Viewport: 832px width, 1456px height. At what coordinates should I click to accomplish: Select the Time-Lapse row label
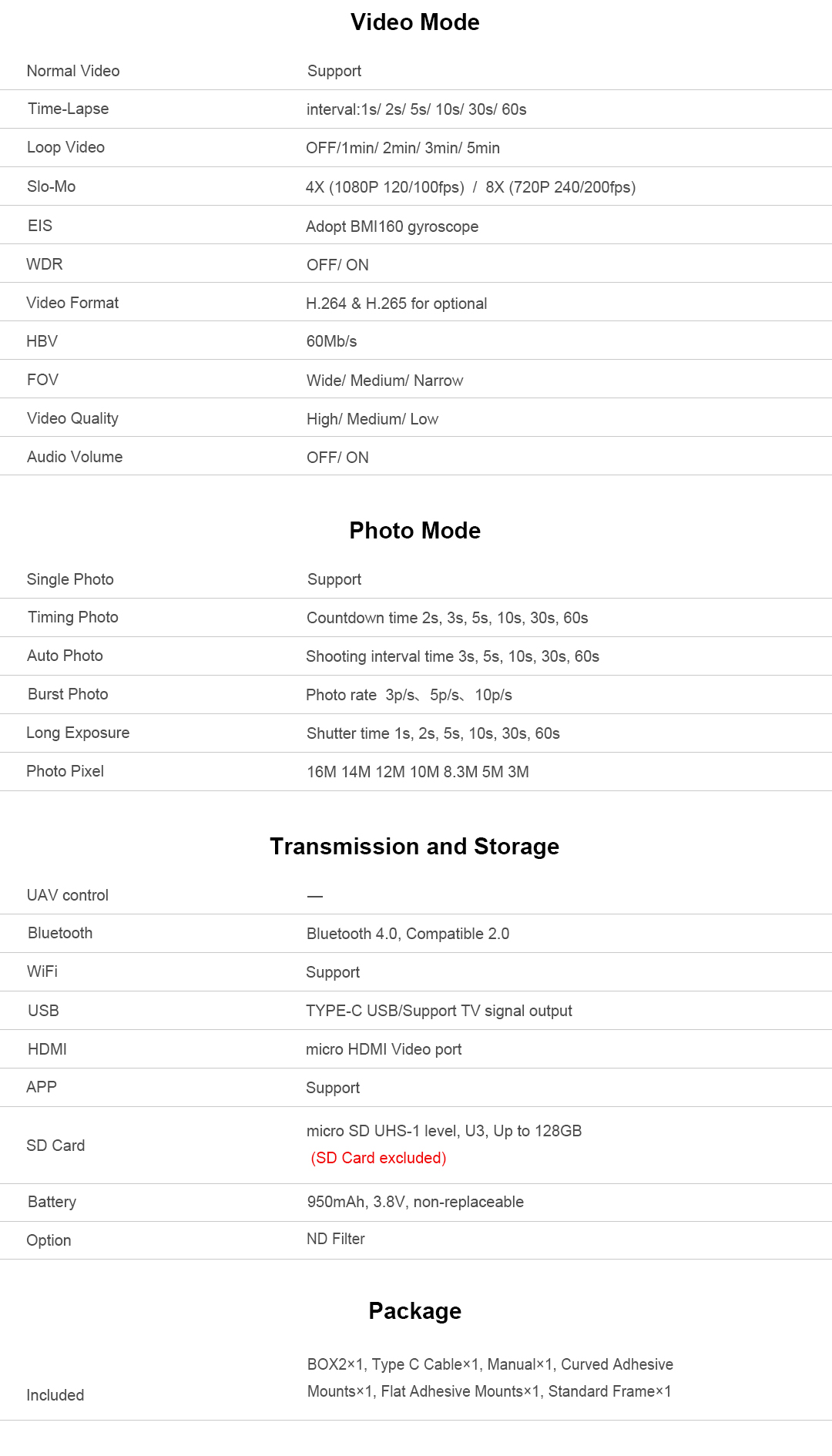click(68, 109)
